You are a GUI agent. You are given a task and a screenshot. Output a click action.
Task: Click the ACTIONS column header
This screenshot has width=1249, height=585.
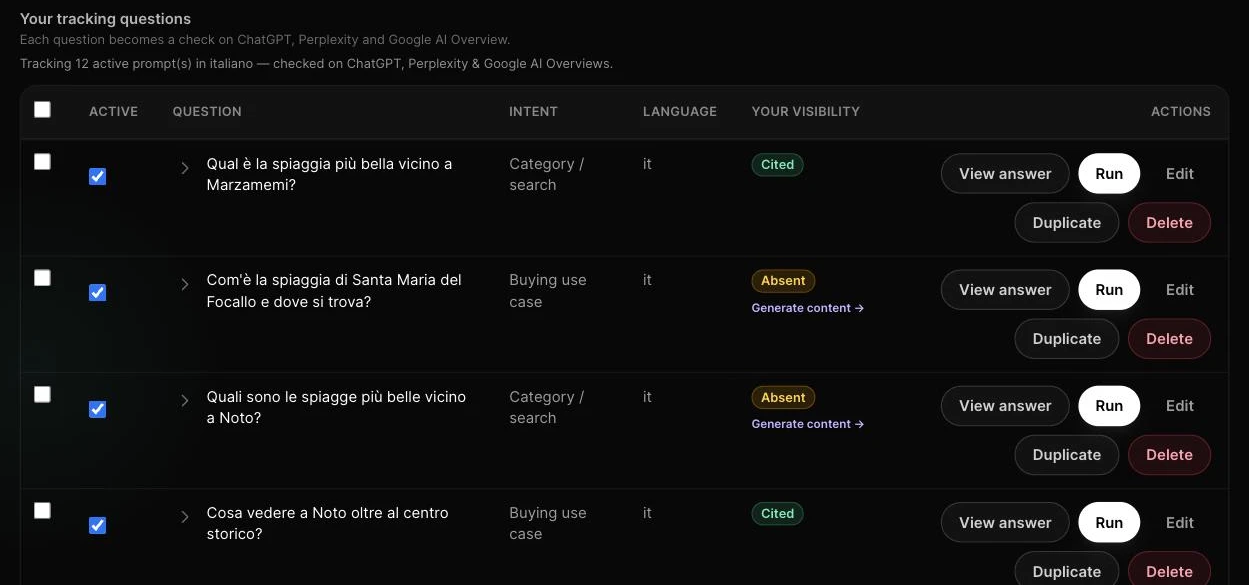(x=1181, y=112)
